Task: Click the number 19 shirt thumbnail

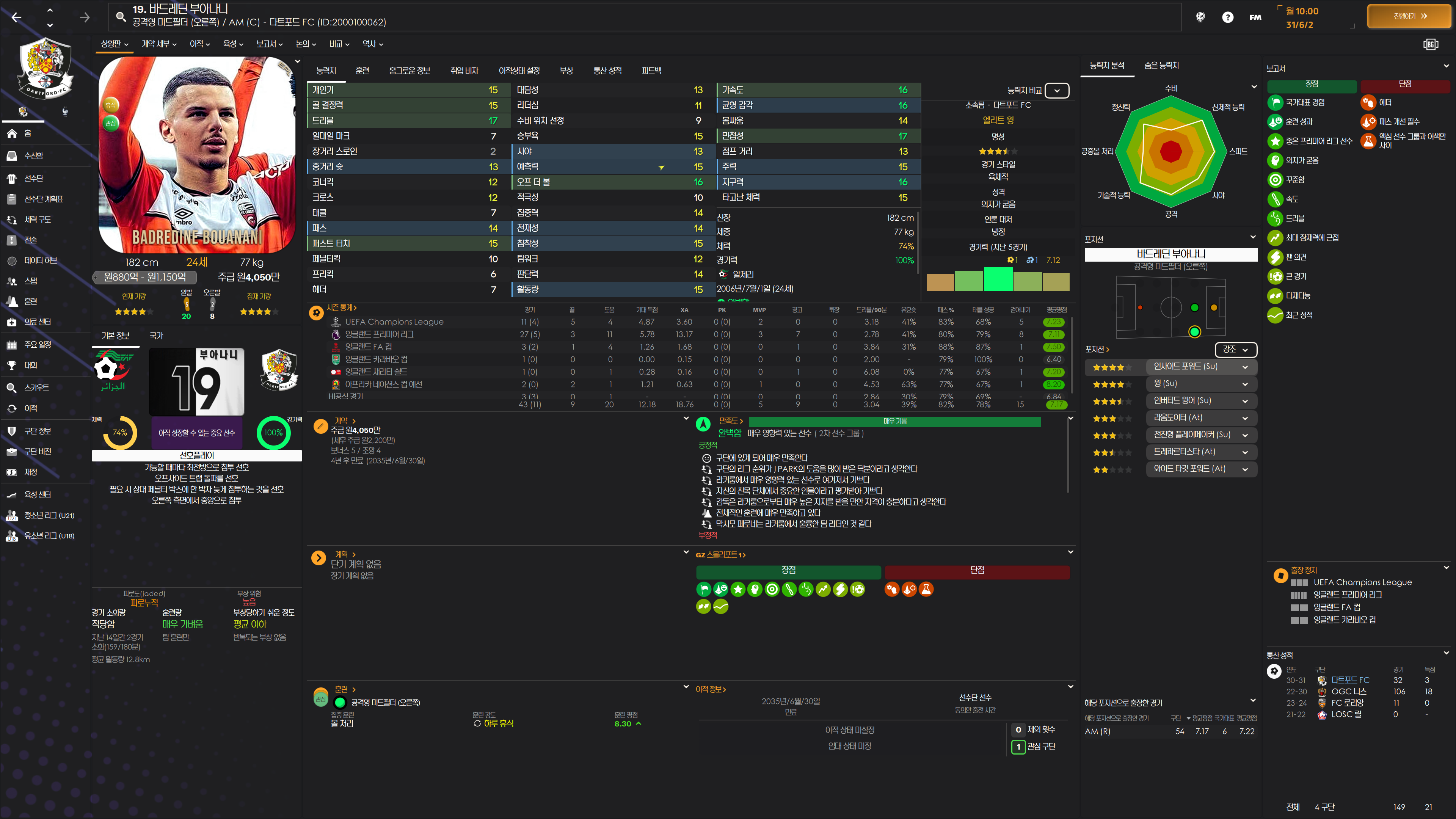Action: coord(197,381)
